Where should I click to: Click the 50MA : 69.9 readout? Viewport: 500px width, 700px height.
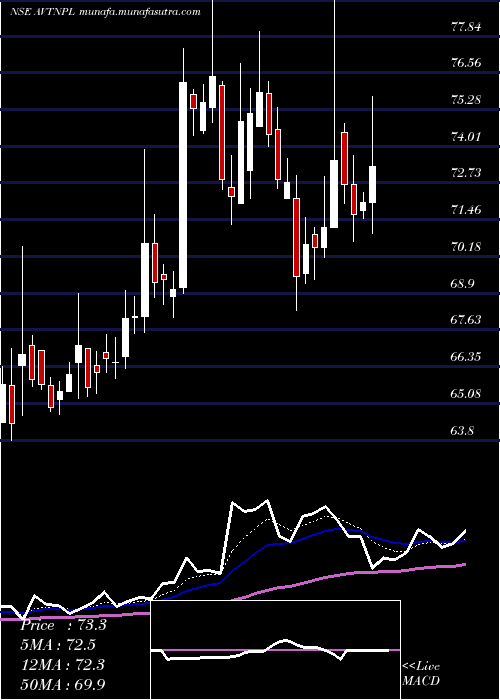[x=62, y=684]
